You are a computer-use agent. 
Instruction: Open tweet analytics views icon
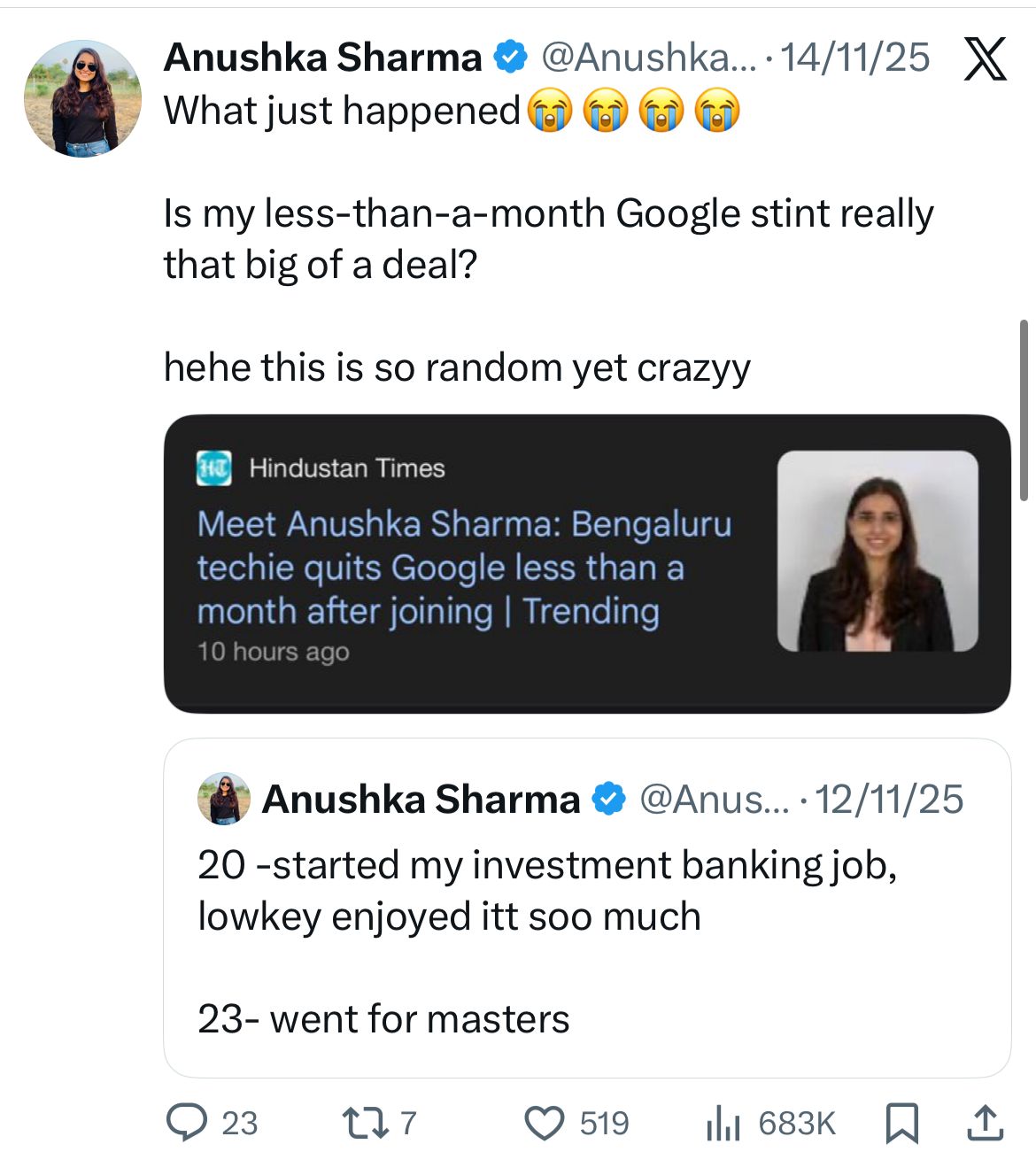pos(723,1124)
